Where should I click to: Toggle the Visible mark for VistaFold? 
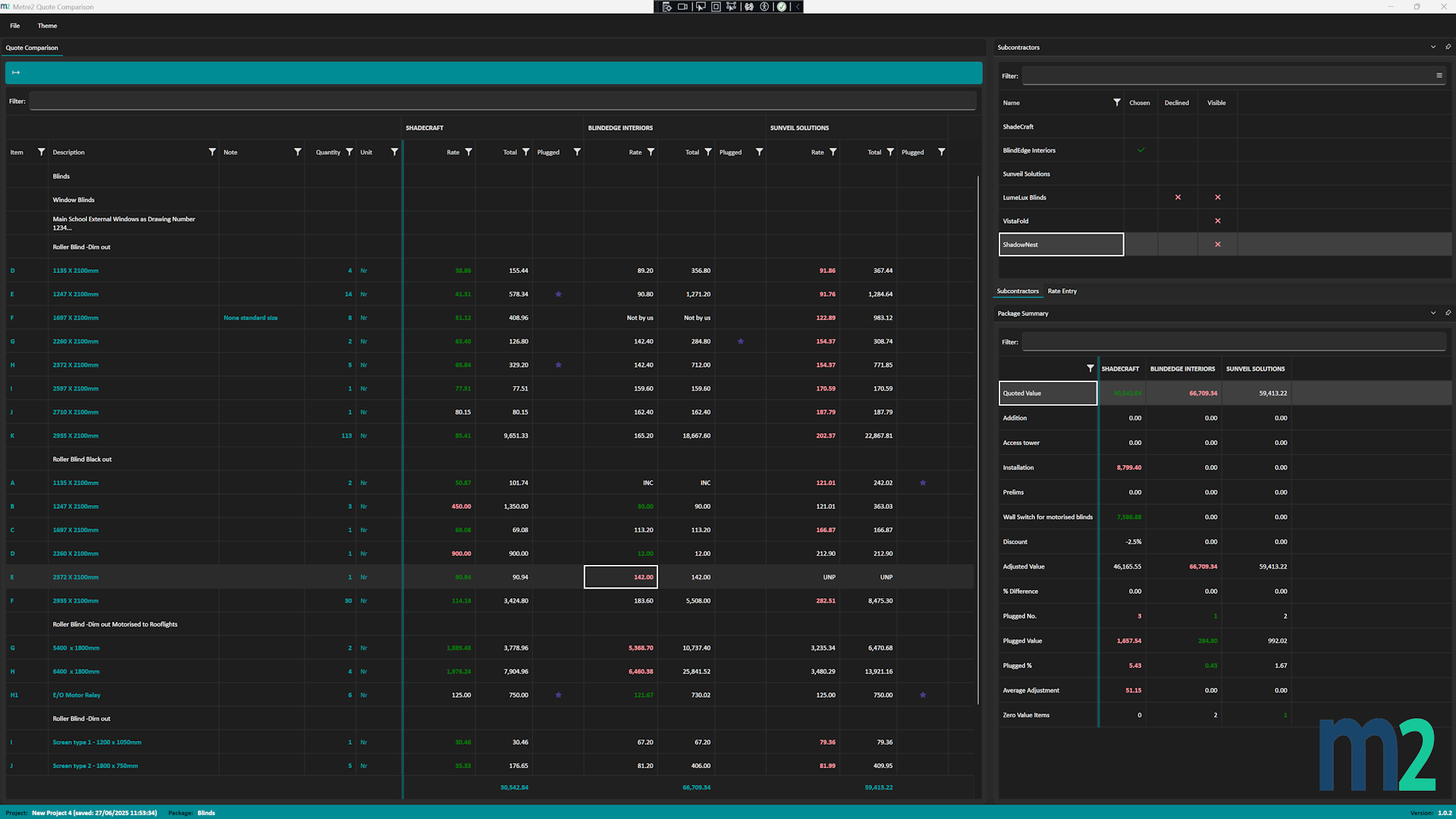tap(1218, 221)
